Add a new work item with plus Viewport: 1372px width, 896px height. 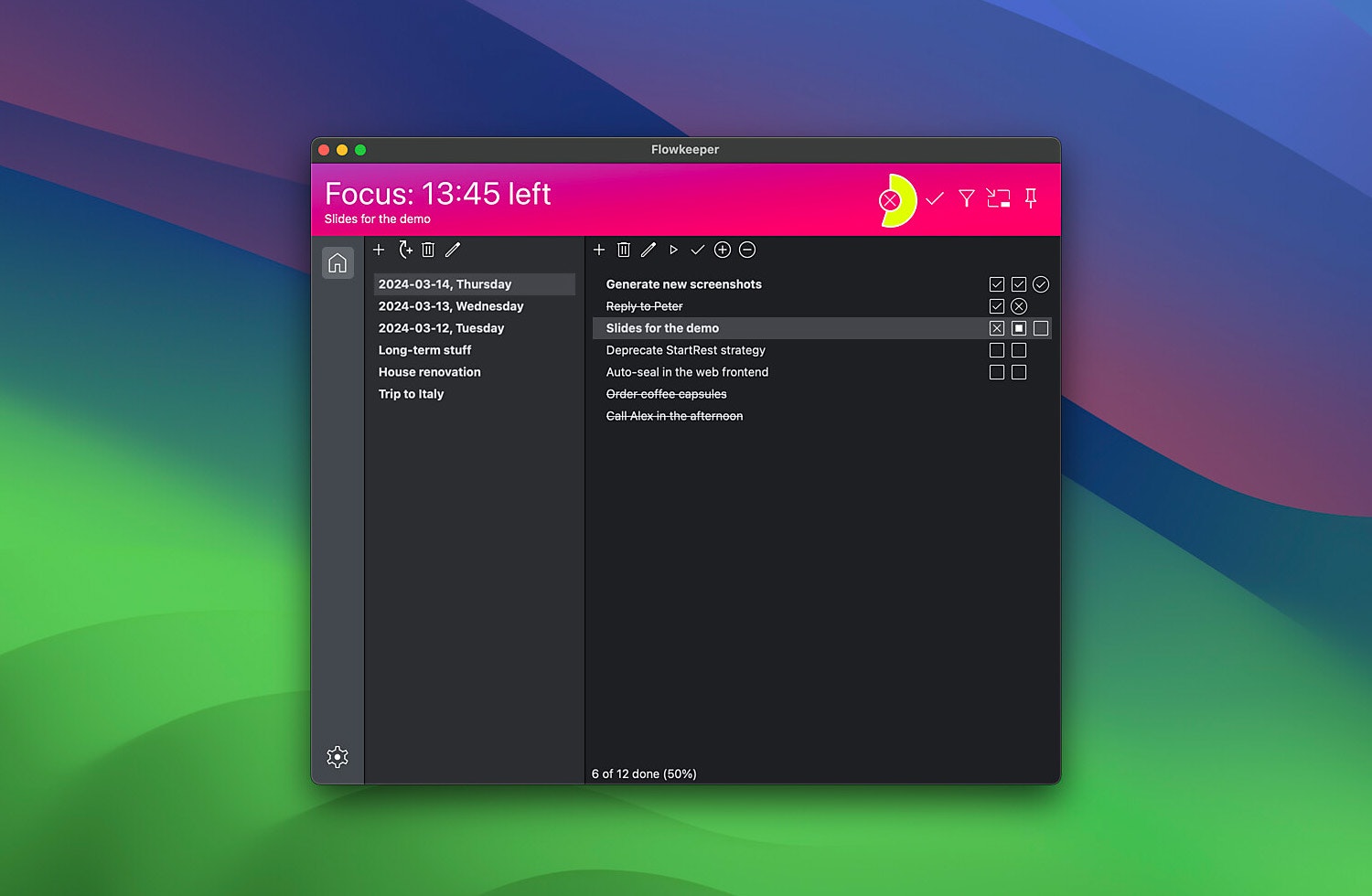599,250
